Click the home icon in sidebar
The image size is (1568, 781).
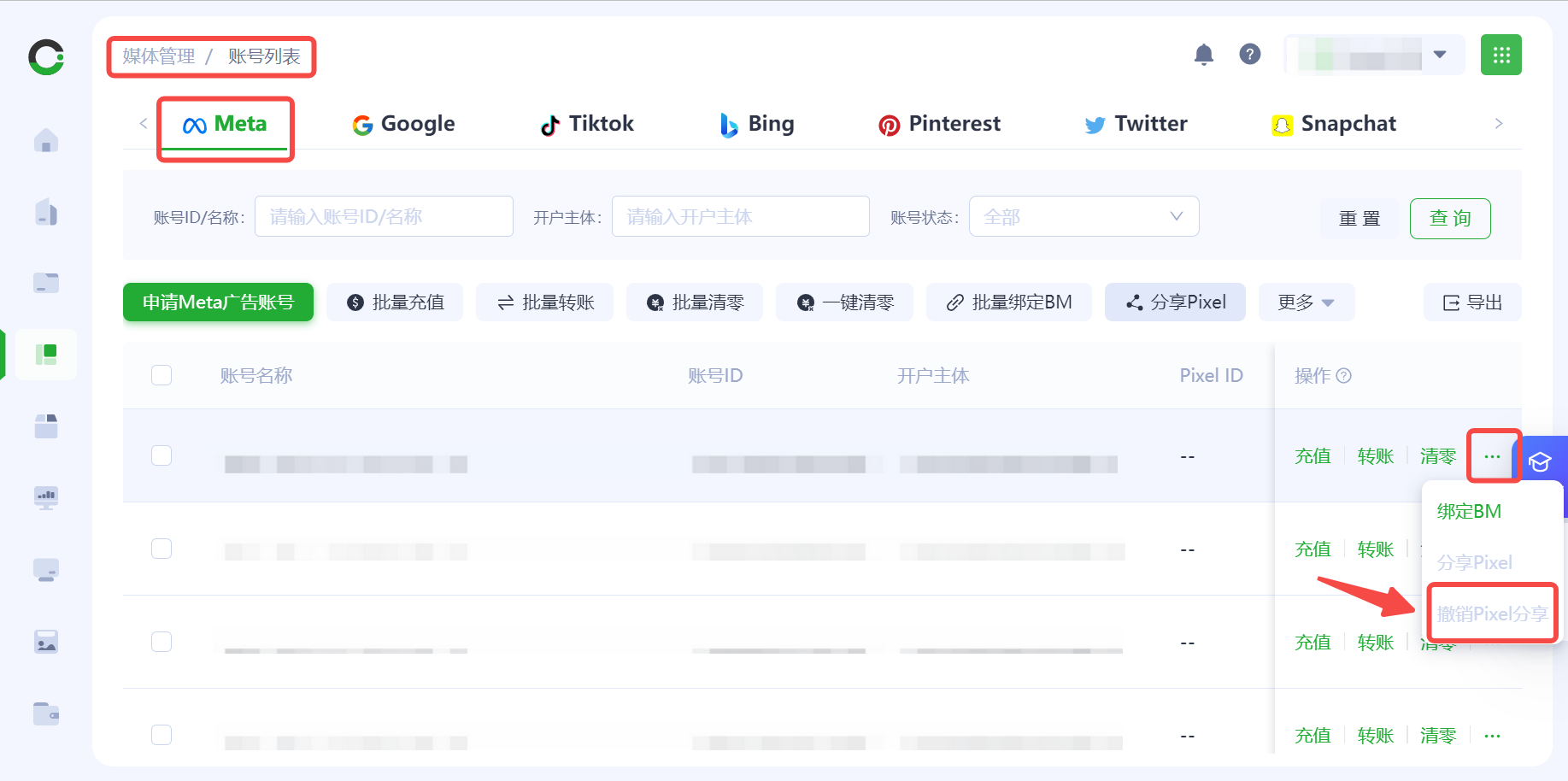[x=46, y=140]
